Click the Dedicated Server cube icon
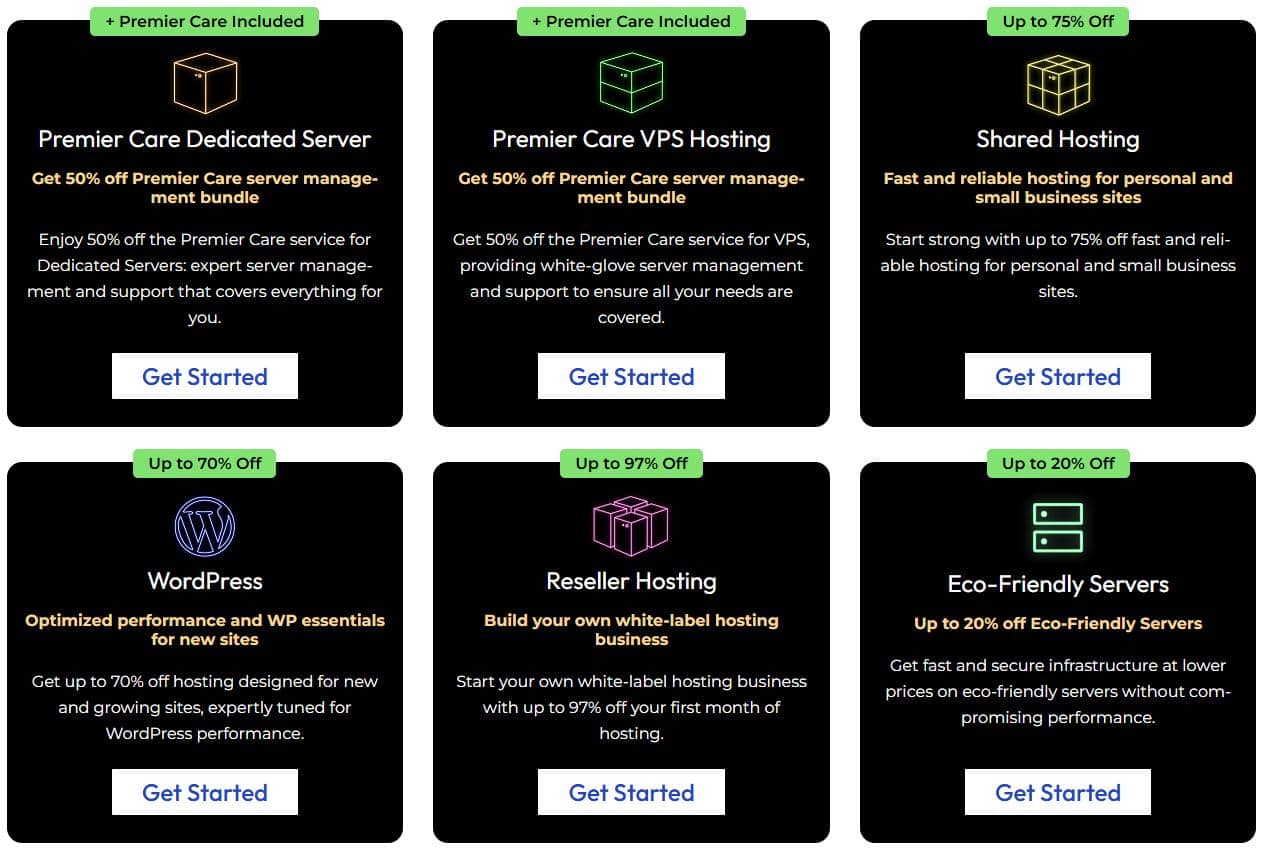Viewport: 1261px width, 848px height. coord(204,83)
